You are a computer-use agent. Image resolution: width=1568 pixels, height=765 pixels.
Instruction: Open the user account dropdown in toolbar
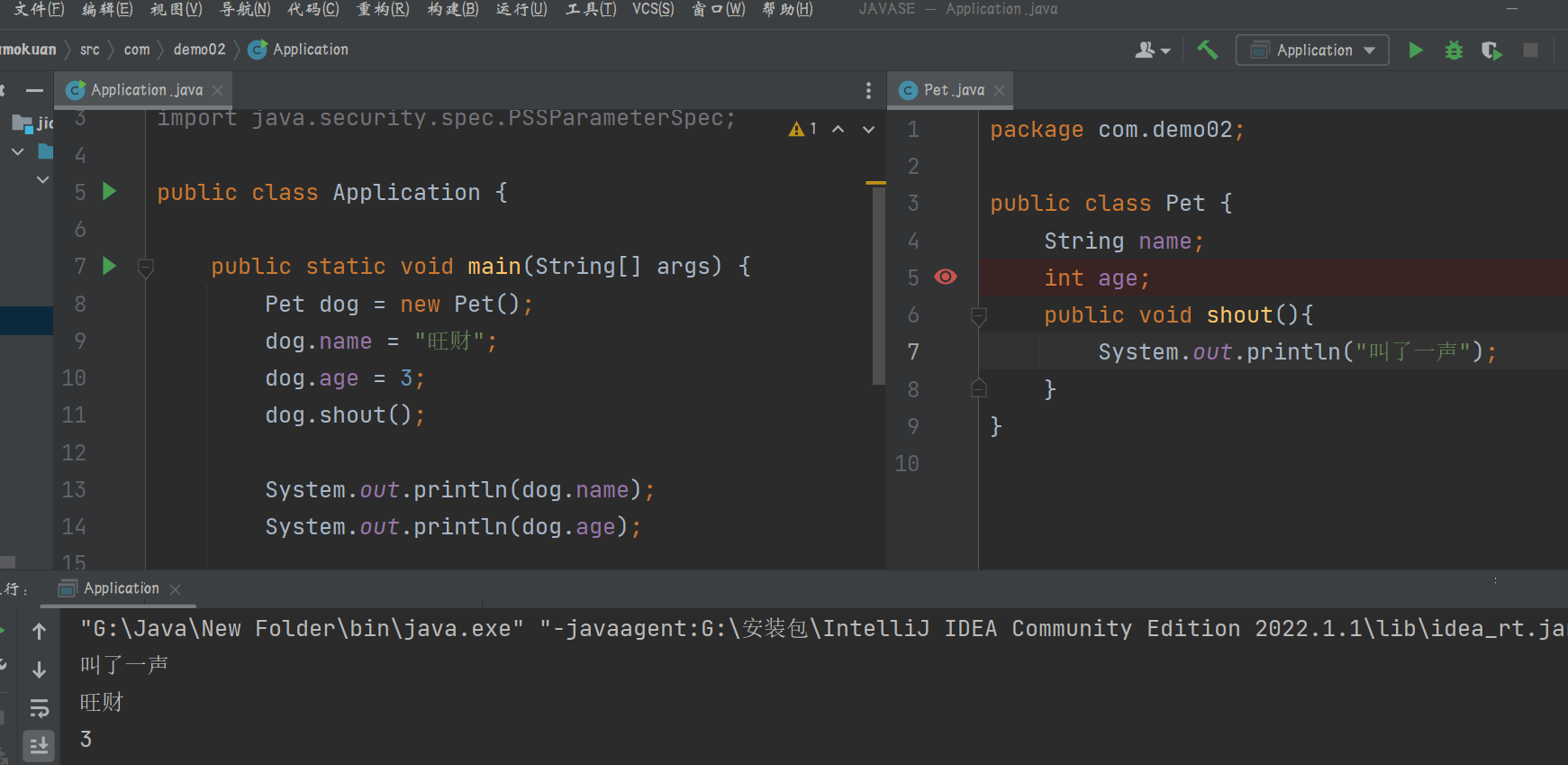1152,50
